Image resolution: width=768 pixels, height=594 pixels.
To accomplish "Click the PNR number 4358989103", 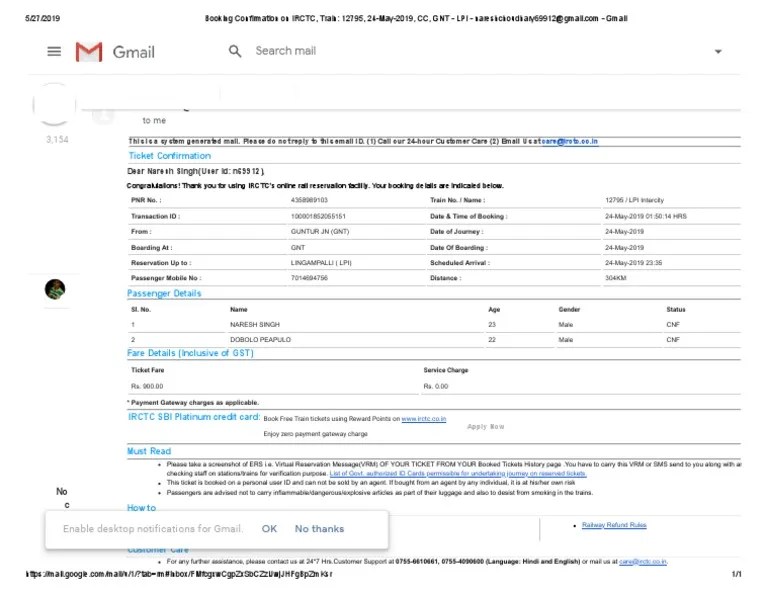I will click(309, 200).
